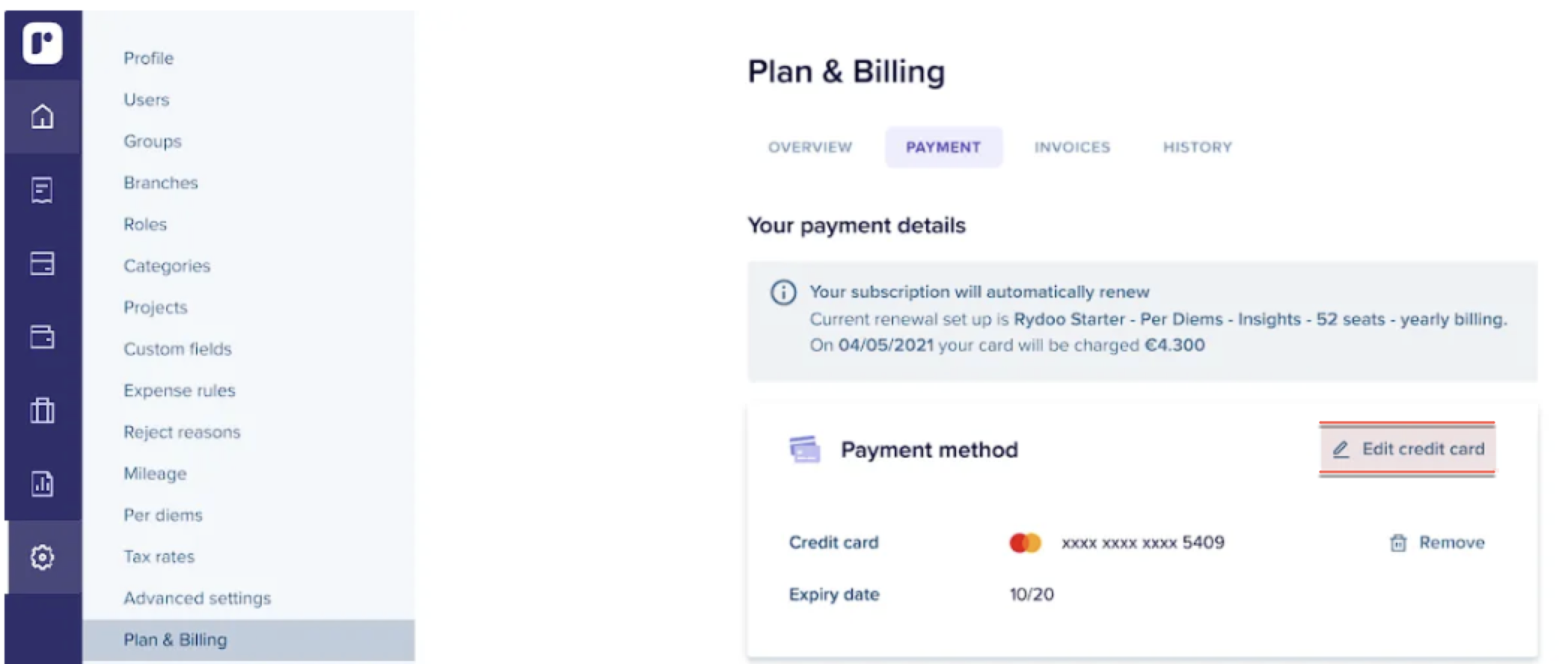Open Users settings page
The height and width of the screenshot is (664, 1568).
click(x=147, y=99)
